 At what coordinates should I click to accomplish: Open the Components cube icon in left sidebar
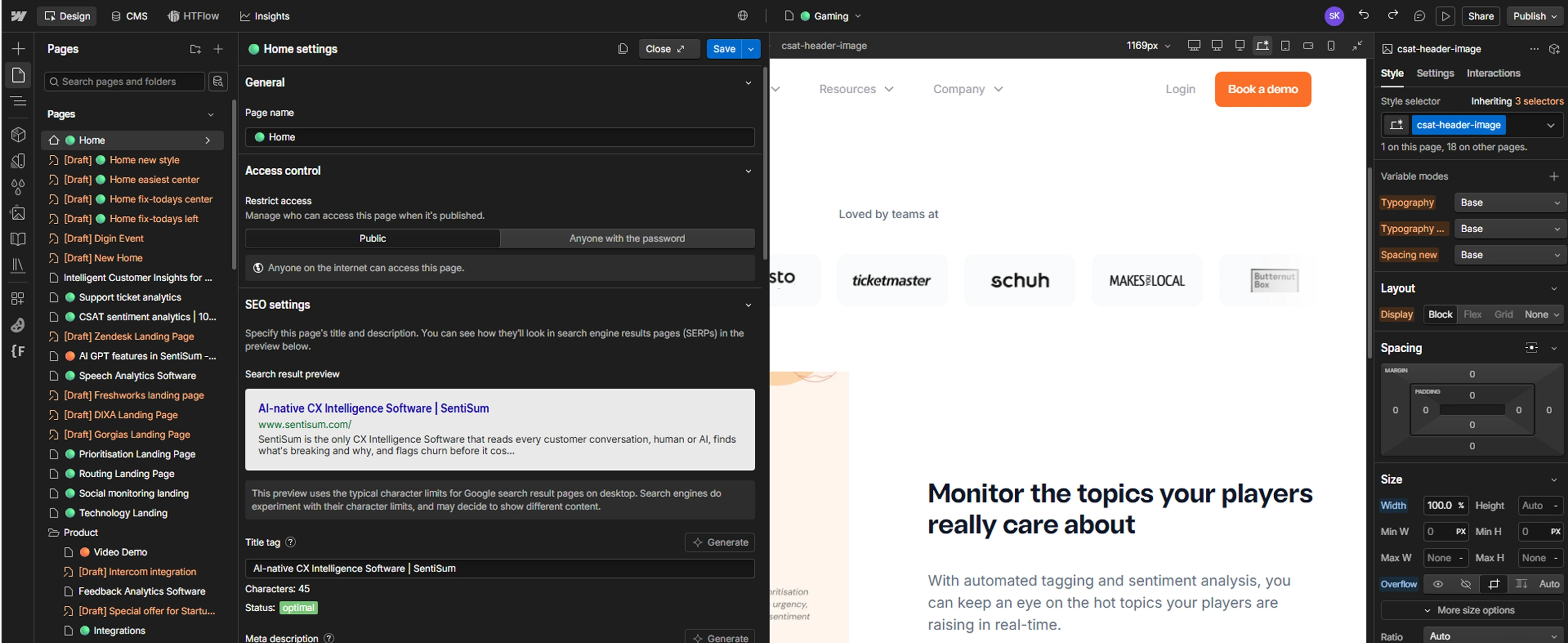(18, 134)
